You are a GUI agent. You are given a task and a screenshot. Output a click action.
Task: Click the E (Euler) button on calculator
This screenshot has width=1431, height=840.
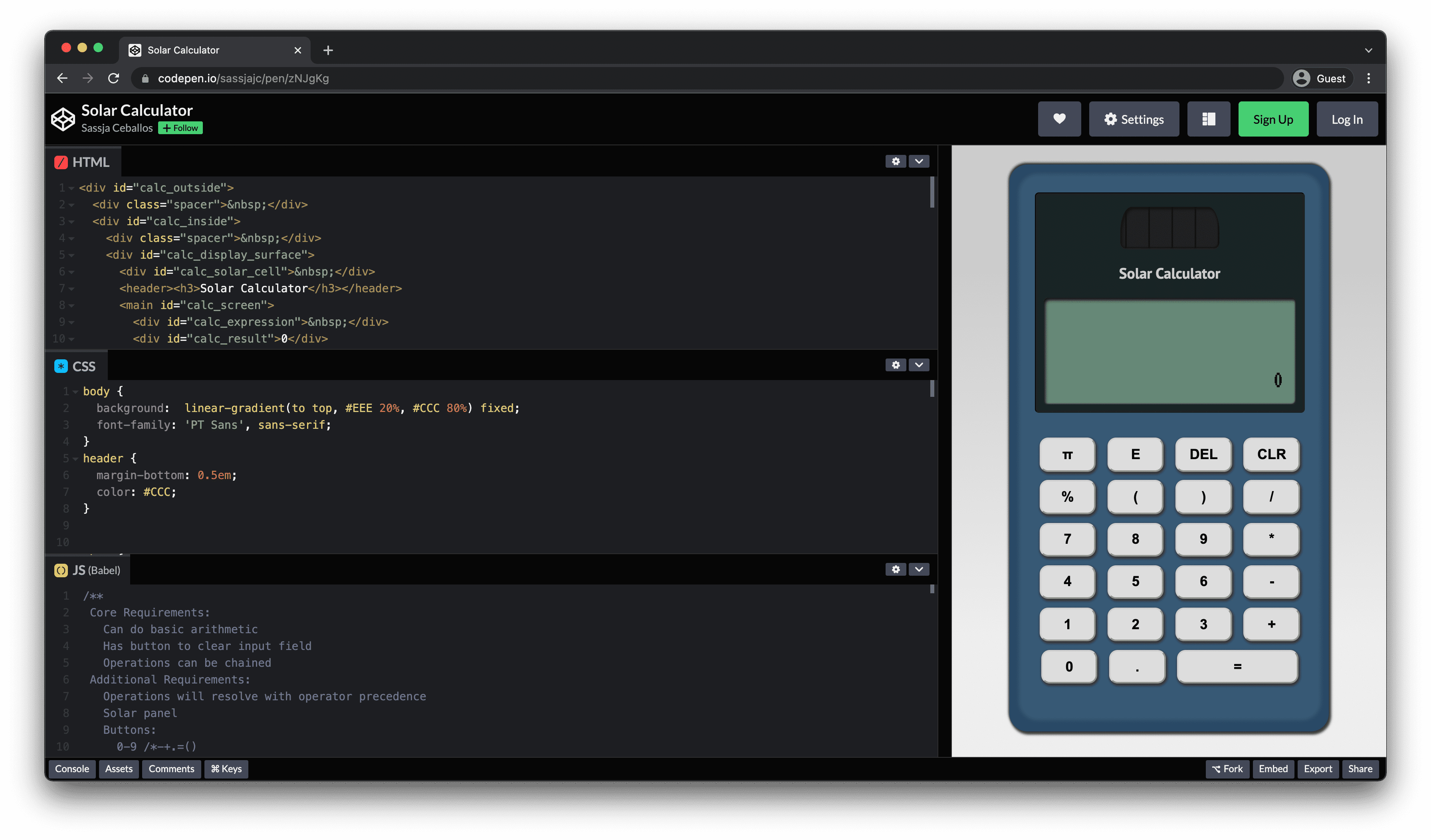pyautogui.click(x=1135, y=454)
